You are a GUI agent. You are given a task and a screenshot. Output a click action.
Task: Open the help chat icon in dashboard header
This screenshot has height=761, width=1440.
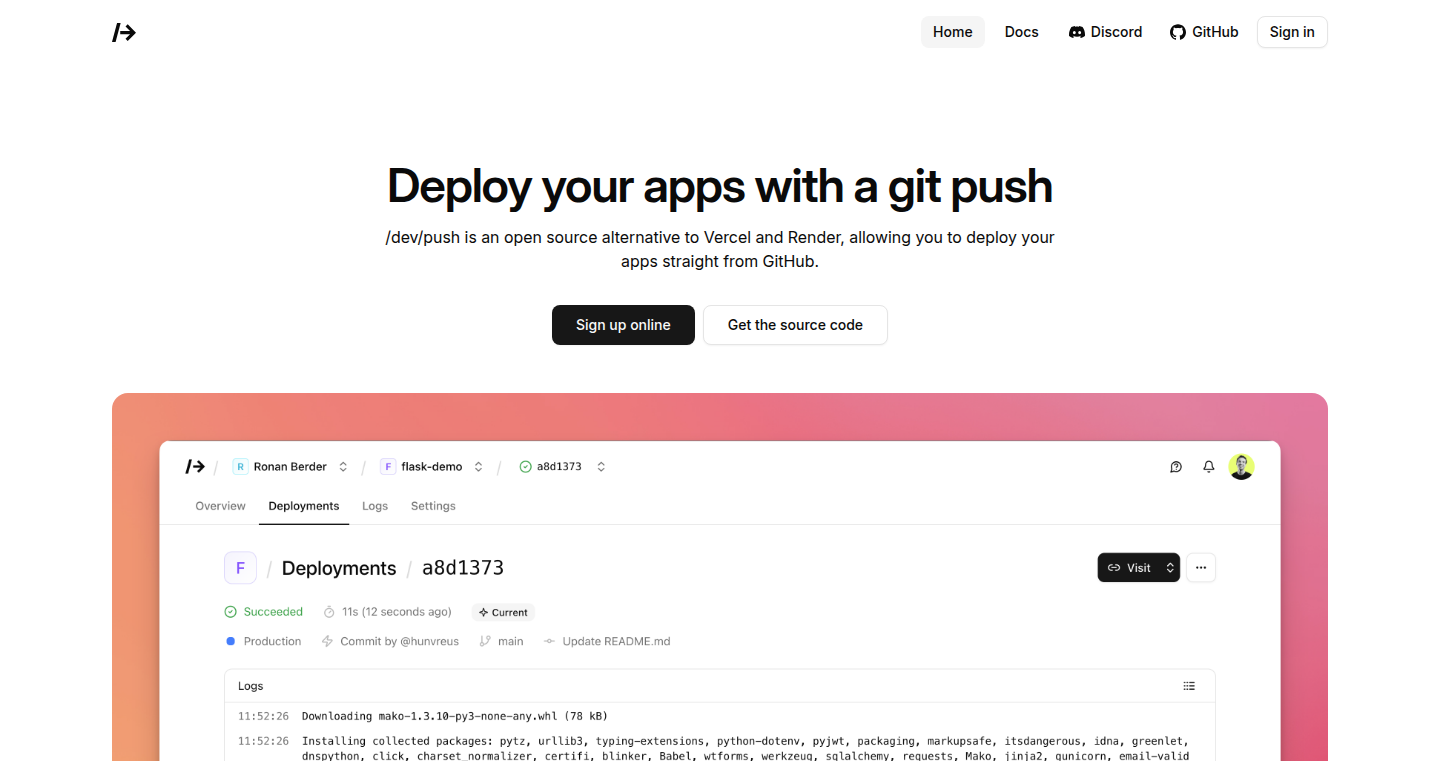(1176, 466)
